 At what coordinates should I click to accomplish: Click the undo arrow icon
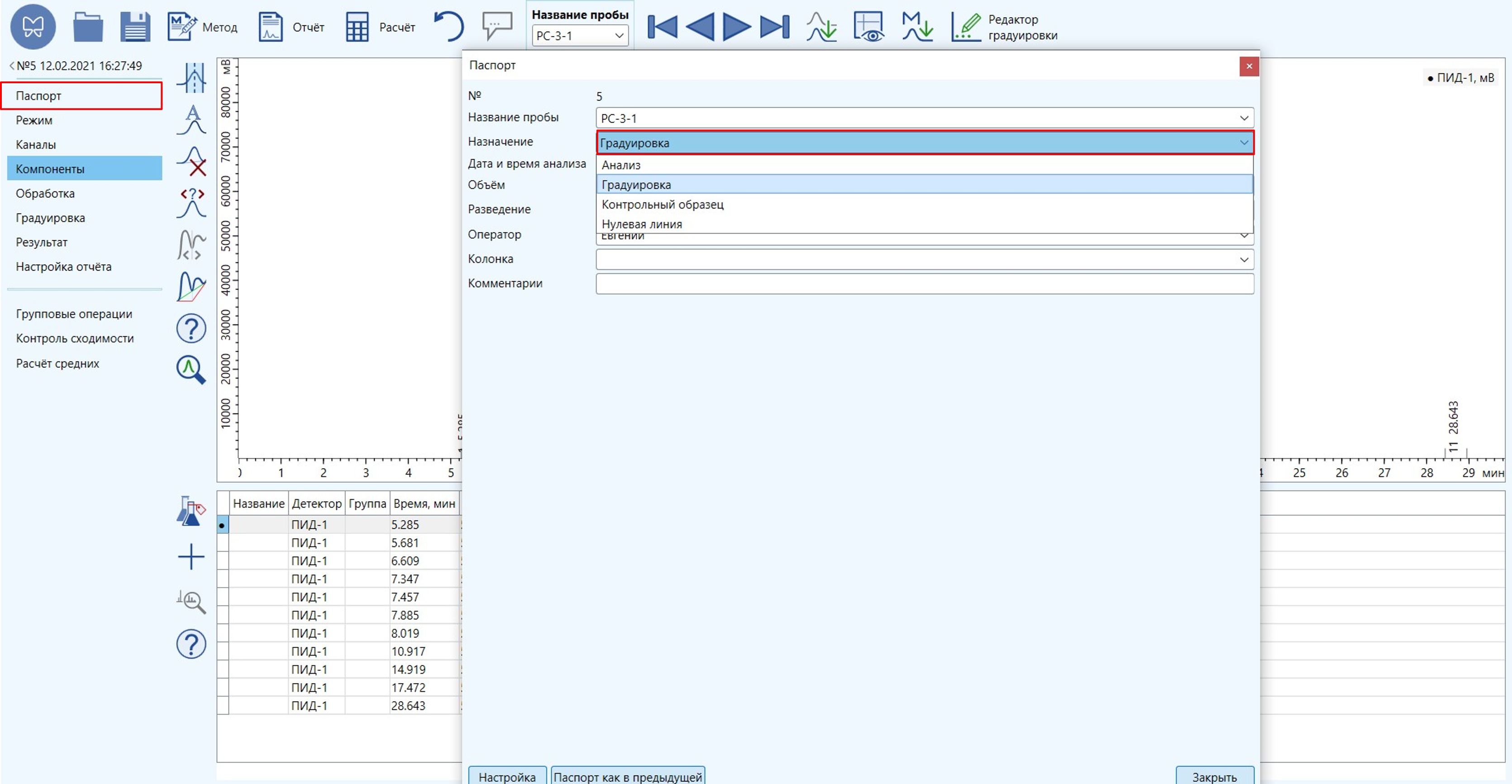click(449, 27)
